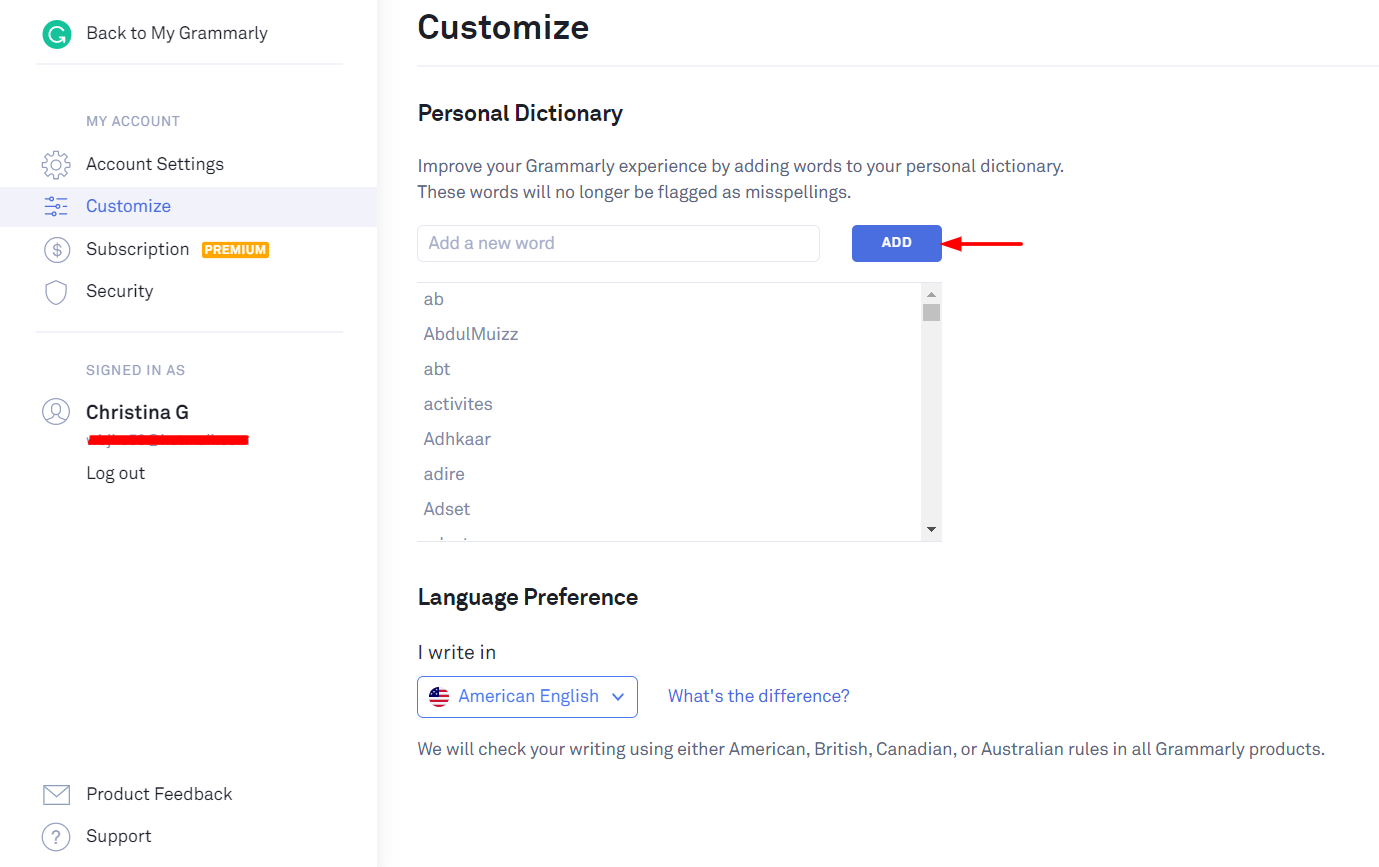Click the Customize sliders icon
The width and height of the screenshot is (1379, 867).
56,206
